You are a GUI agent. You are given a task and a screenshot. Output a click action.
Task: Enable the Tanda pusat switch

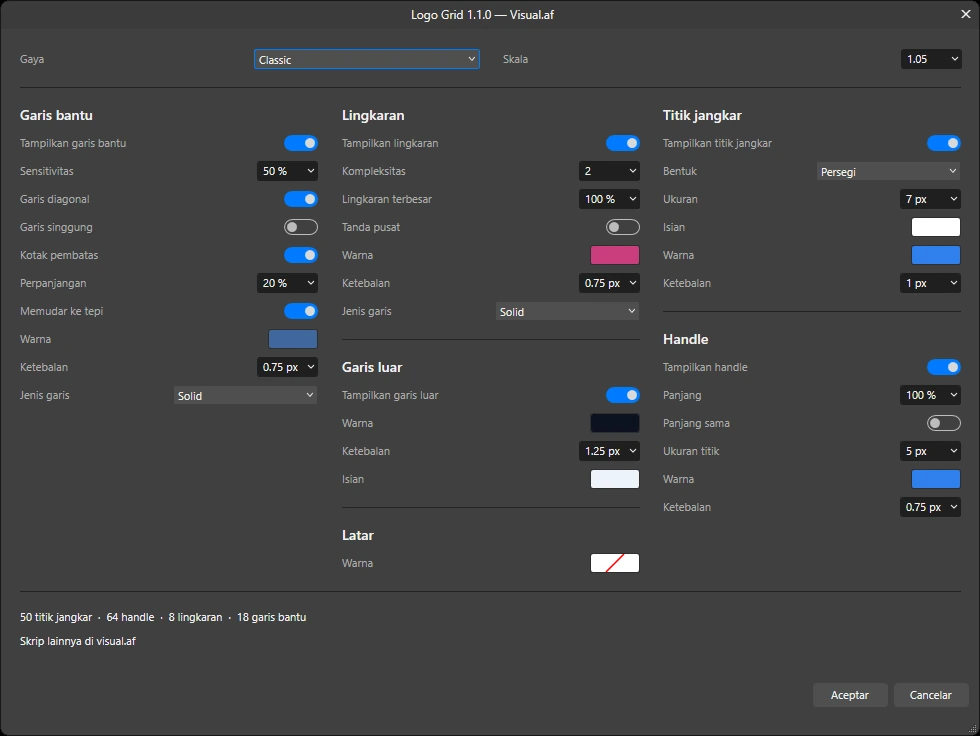(622, 227)
